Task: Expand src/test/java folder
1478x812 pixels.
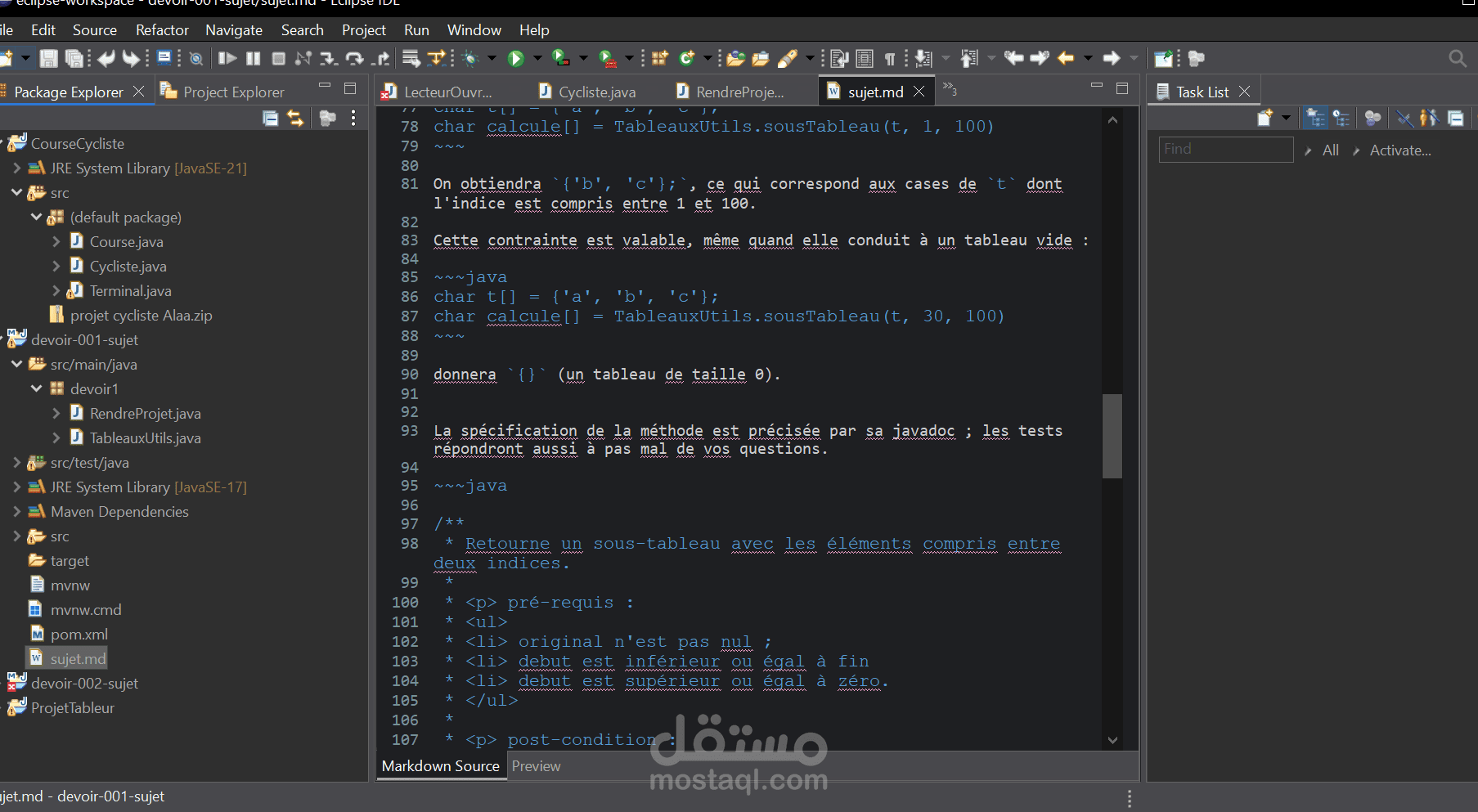Action: [17, 463]
